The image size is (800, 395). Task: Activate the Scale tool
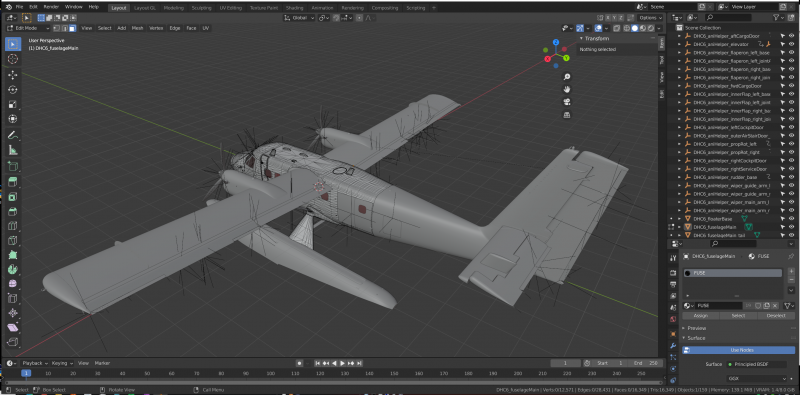pos(13,105)
